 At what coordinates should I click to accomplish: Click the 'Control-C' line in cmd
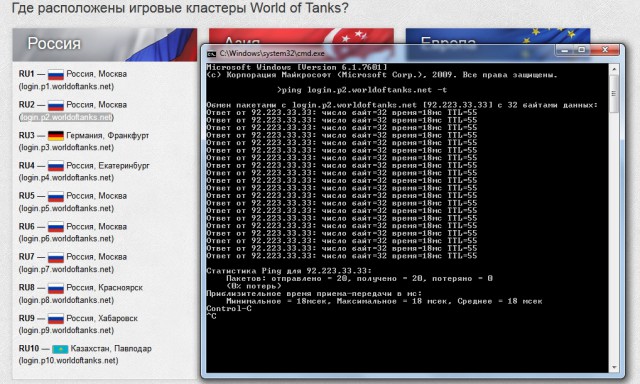click(x=229, y=309)
